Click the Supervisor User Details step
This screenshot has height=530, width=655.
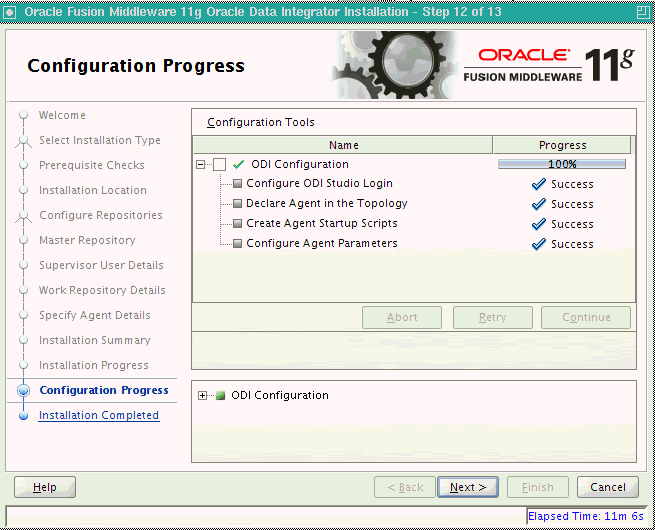101,266
